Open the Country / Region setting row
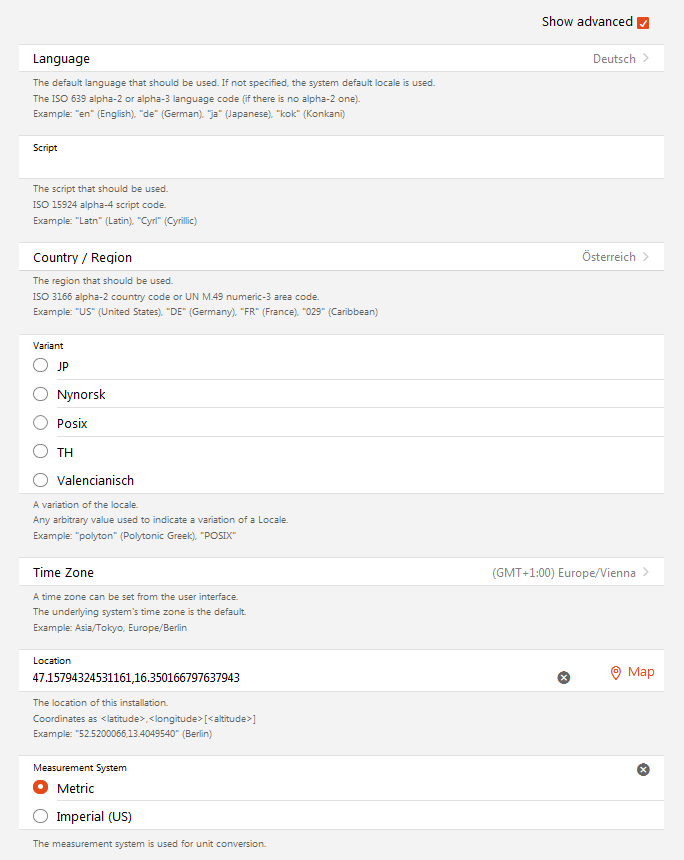The height and width of the screenshot is (860, 684). coord(300,257)
